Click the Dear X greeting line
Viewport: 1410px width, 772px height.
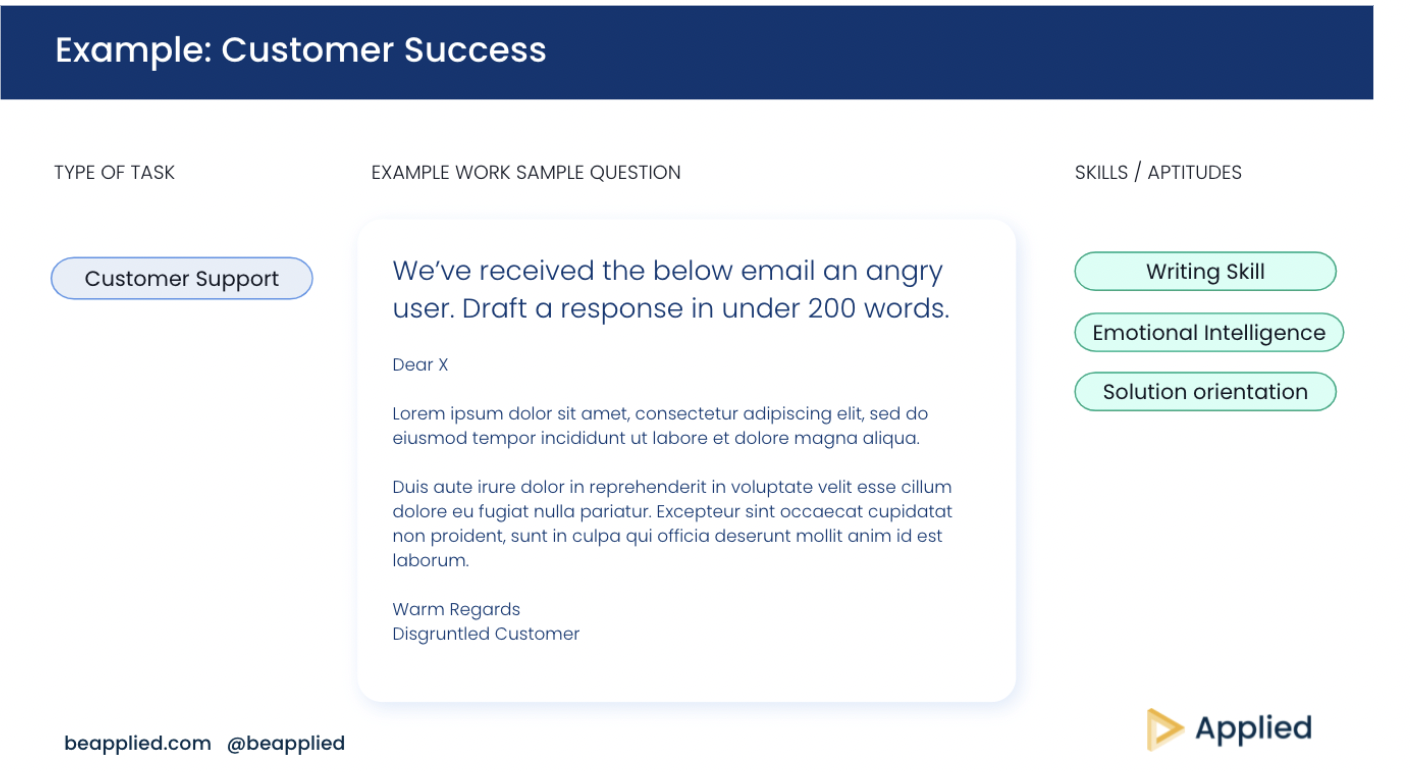tap(420, 365)
